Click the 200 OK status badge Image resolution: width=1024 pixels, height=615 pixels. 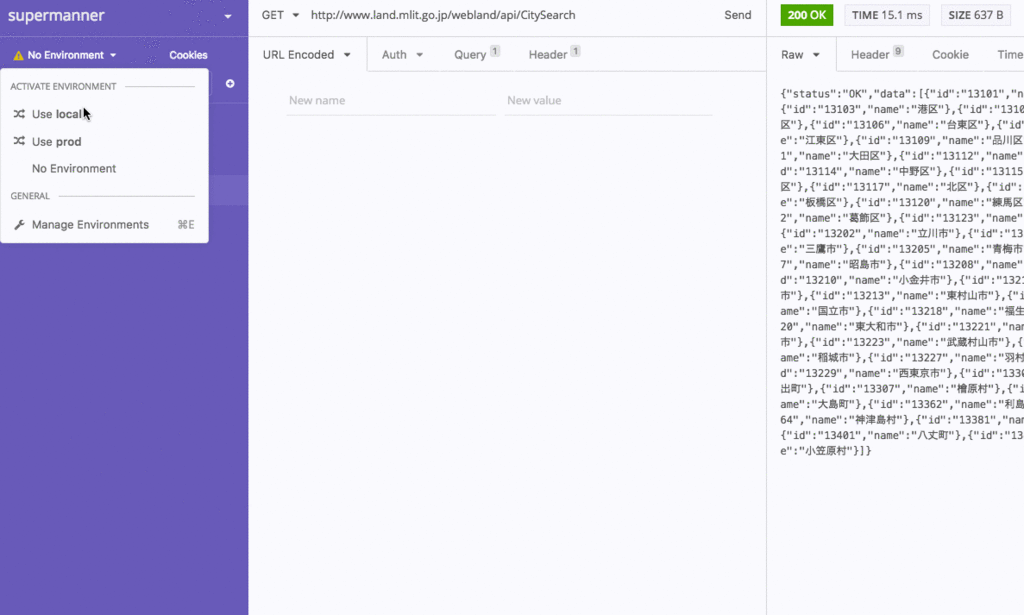[807, 15]
